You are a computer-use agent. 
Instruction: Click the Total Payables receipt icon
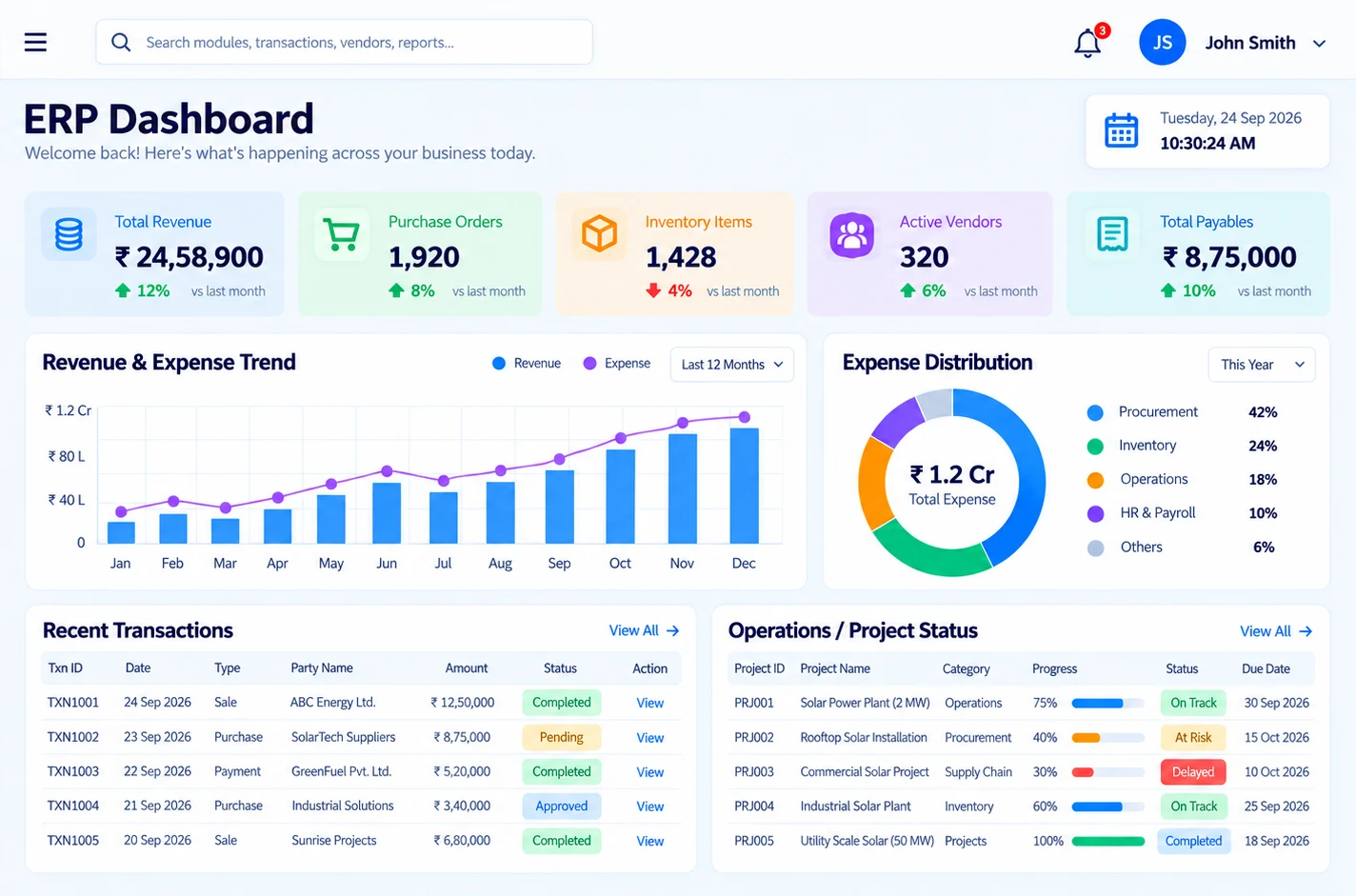[x=1112, y=233]
